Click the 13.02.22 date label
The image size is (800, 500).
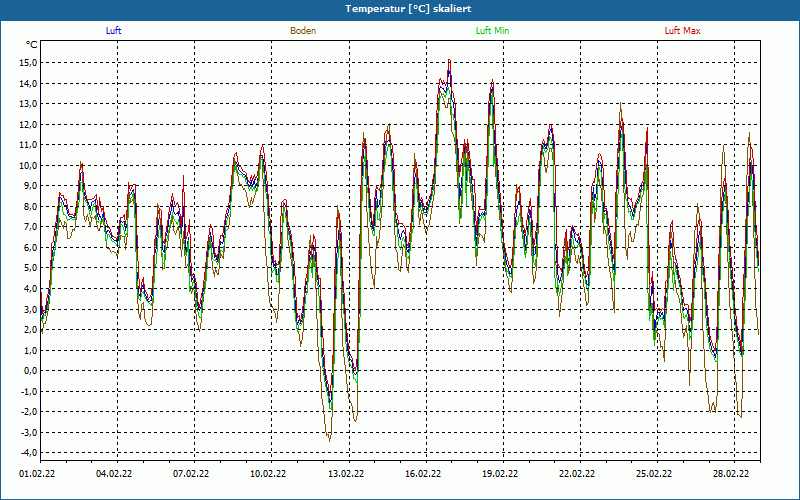[x=345, y=474]
